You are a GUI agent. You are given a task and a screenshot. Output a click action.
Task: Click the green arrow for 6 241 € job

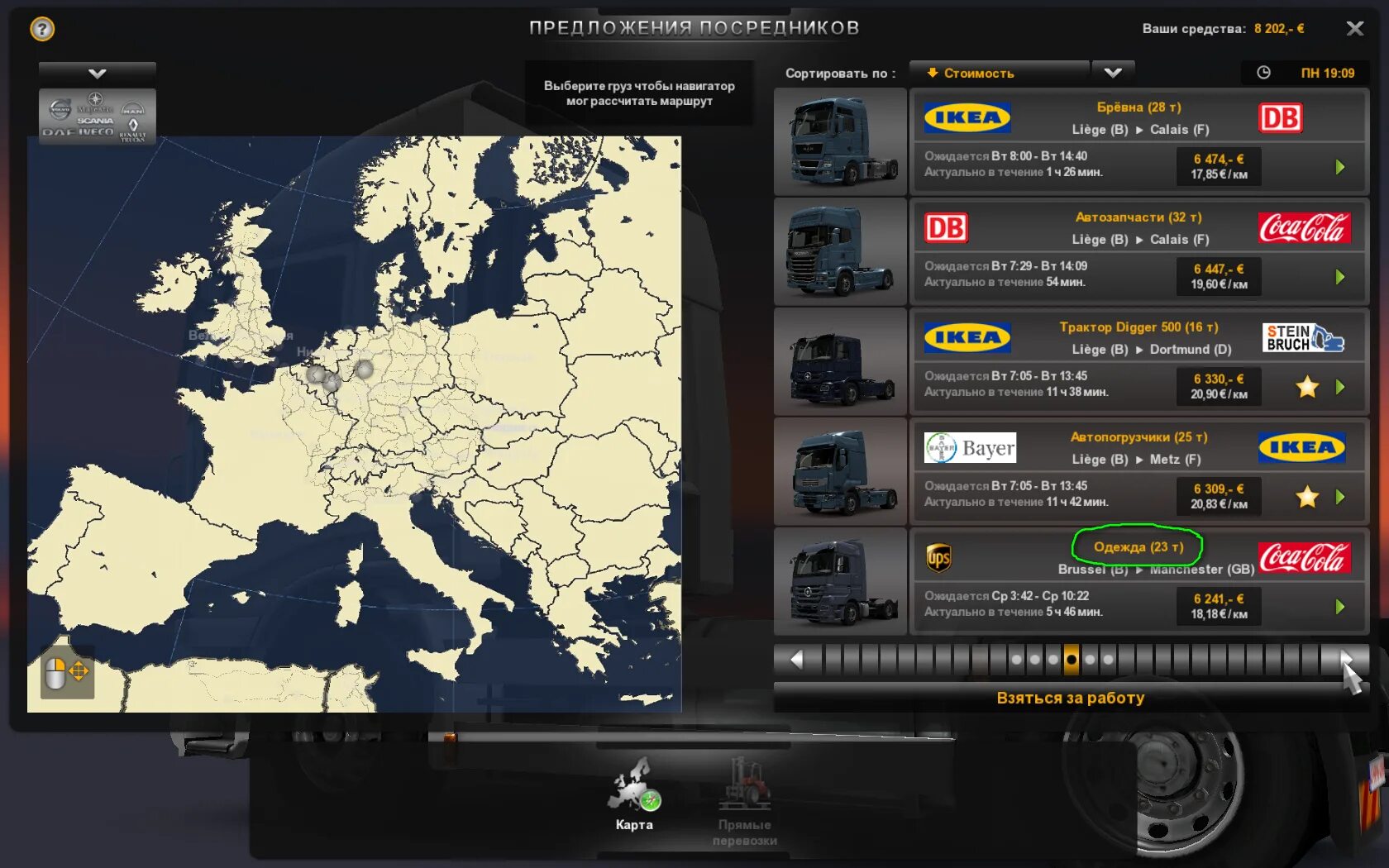click(1340, 607)
